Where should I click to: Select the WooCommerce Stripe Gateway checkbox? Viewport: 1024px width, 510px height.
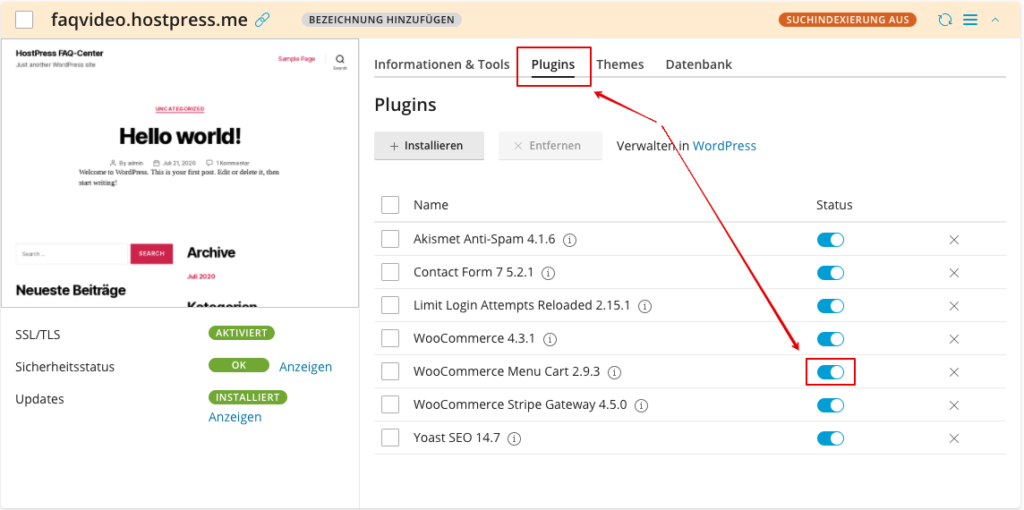click(x=390, y=405)
